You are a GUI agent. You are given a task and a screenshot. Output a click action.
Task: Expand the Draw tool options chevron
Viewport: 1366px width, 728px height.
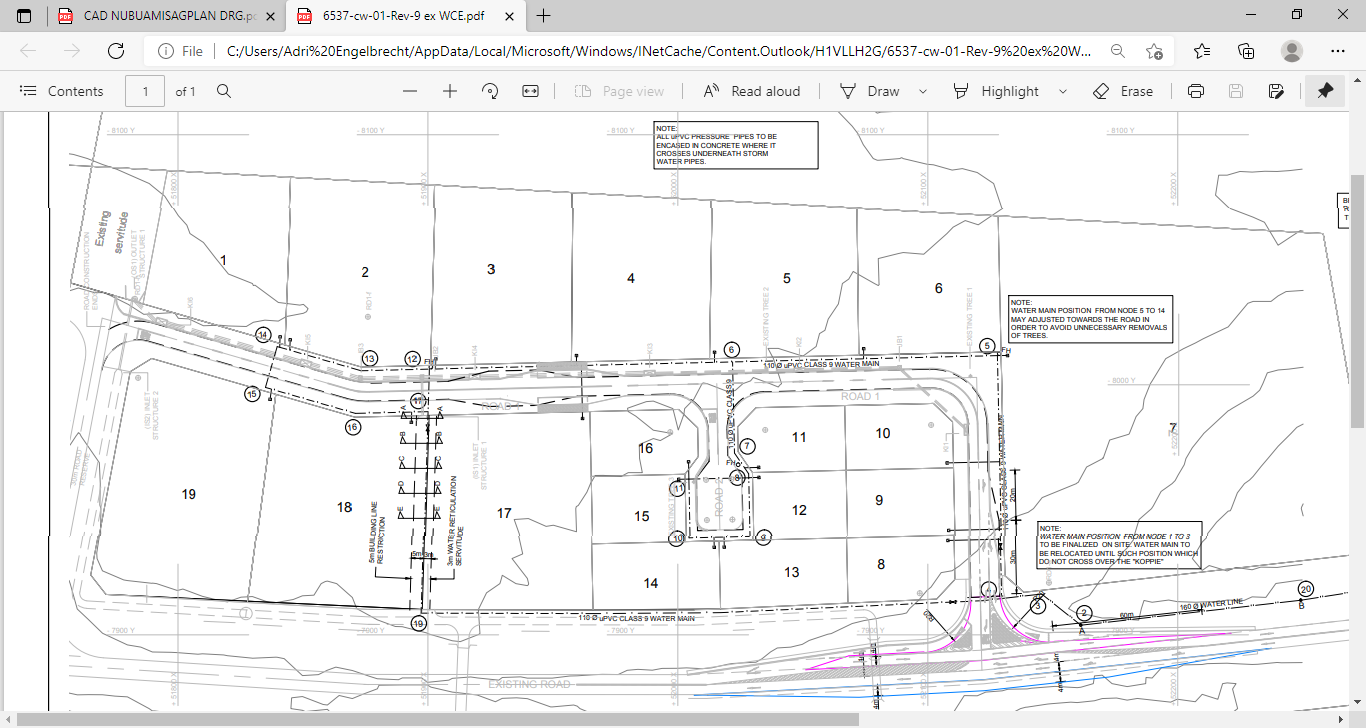[923, 91]
